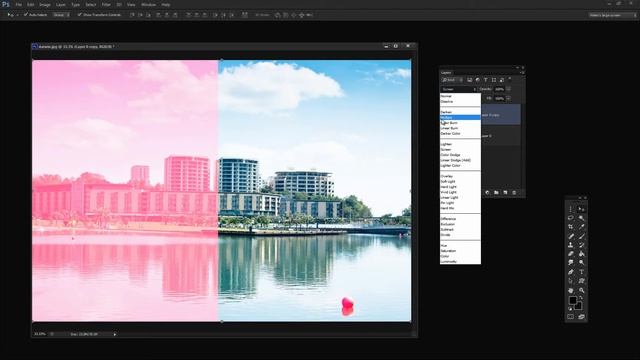Choose Soft Light from the blend mode list
This screenshot has height=360, width=640.
(460, 182)
